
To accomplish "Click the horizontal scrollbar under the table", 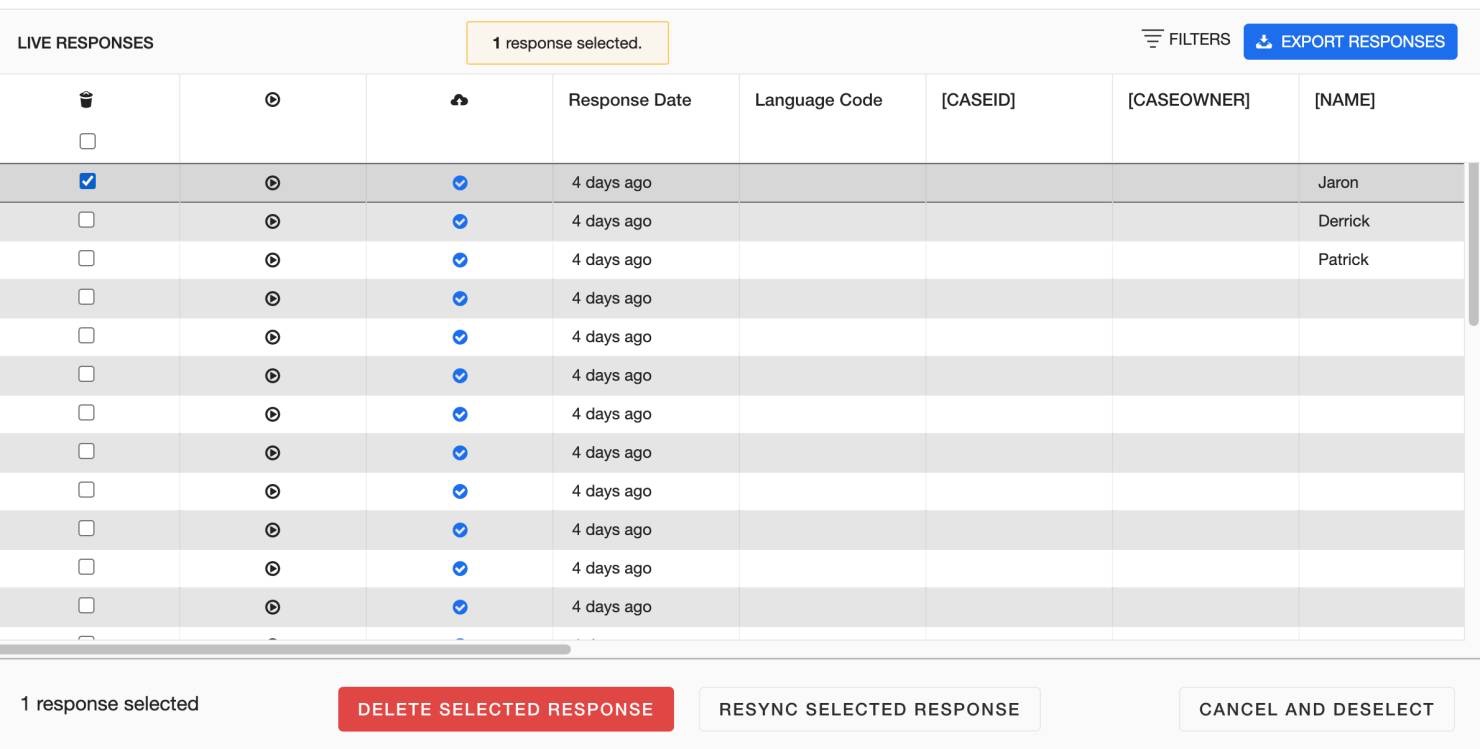I will 285,649.
